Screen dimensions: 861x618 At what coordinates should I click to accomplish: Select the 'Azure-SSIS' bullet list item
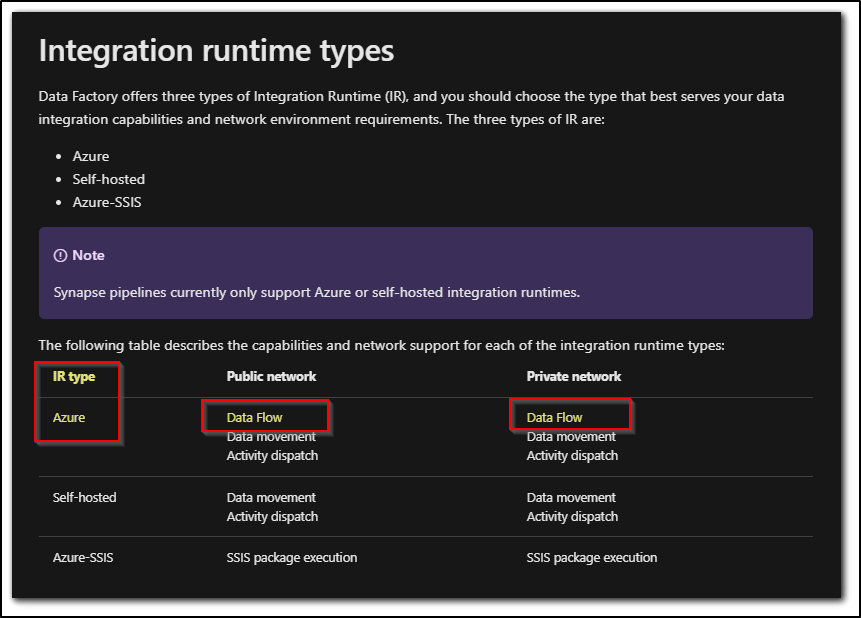pos(107,203)
